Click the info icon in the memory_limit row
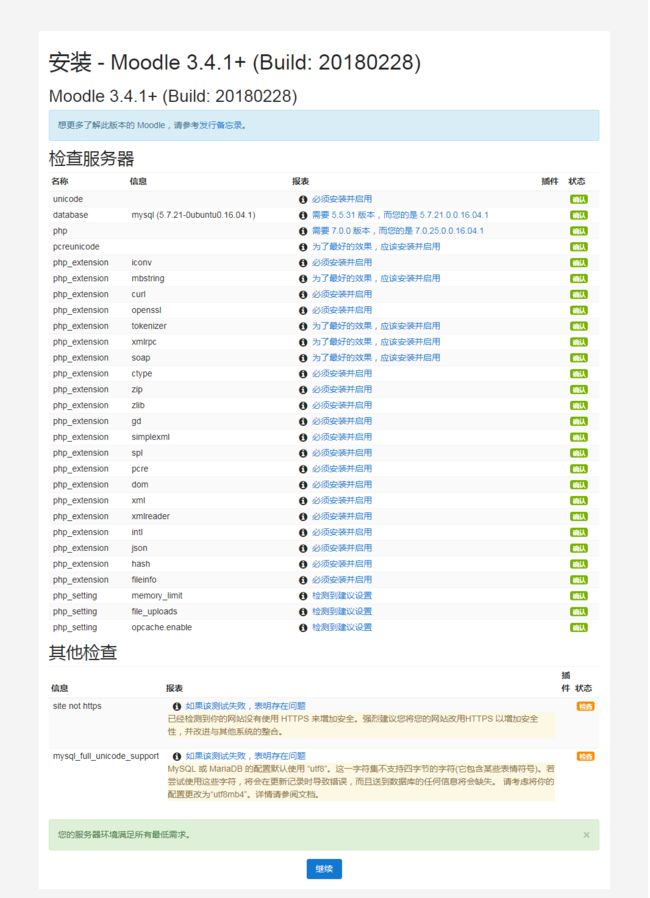 pyautogui.click(x=303, y=596)
